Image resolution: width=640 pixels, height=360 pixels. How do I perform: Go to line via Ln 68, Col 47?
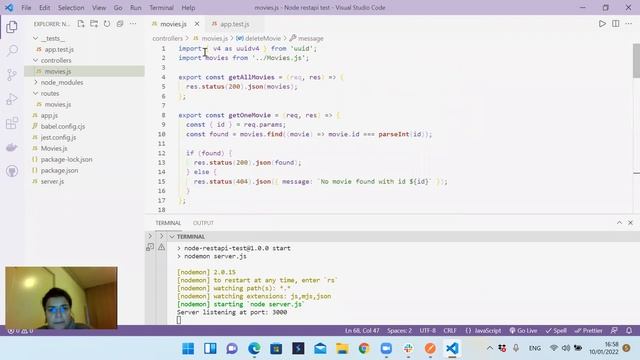[x=362, y=331]
